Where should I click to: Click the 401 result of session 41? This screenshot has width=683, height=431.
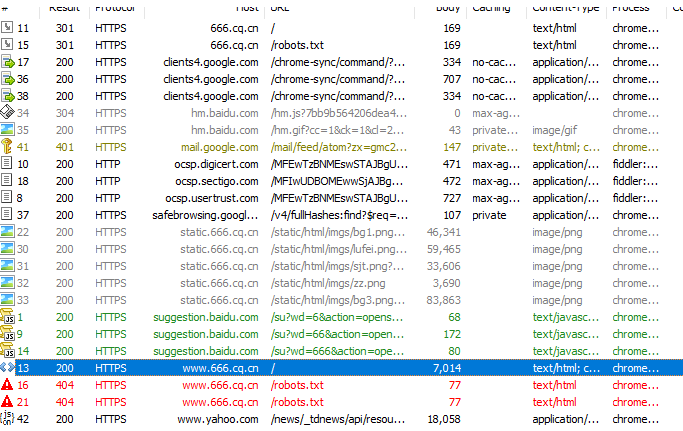coord(64,147)
